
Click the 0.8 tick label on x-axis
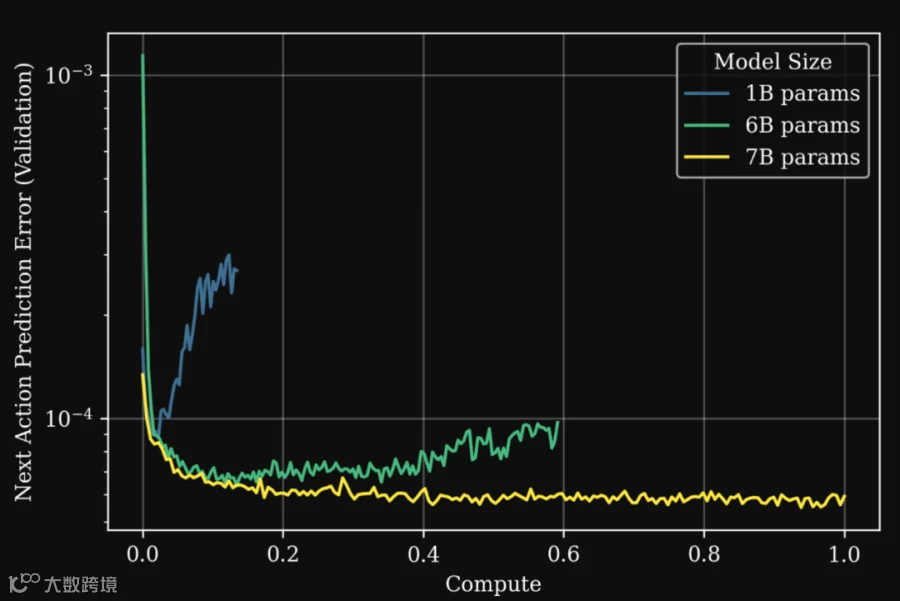click(704, 554)
